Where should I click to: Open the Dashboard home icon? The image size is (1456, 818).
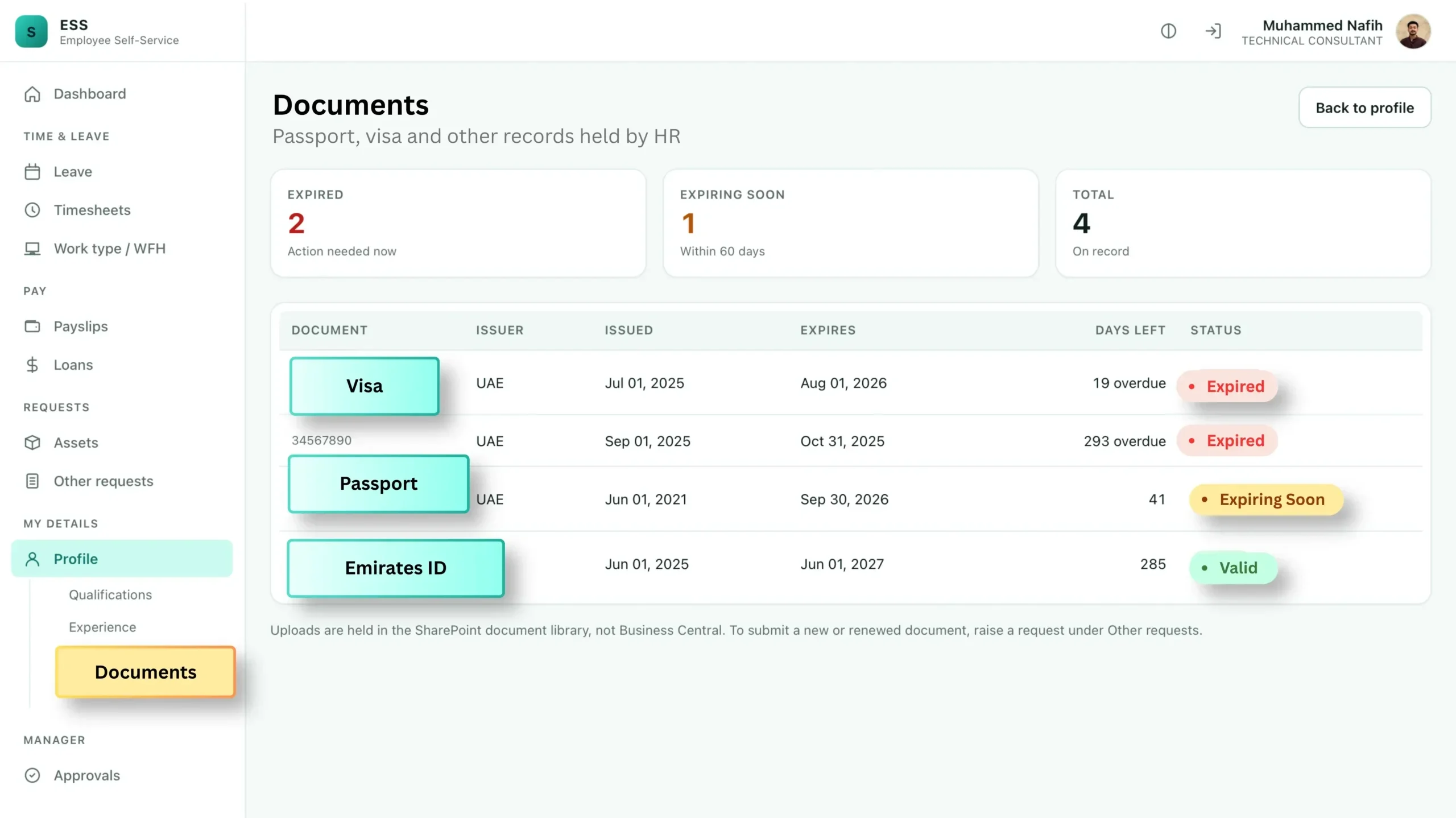tap(32, 94)
